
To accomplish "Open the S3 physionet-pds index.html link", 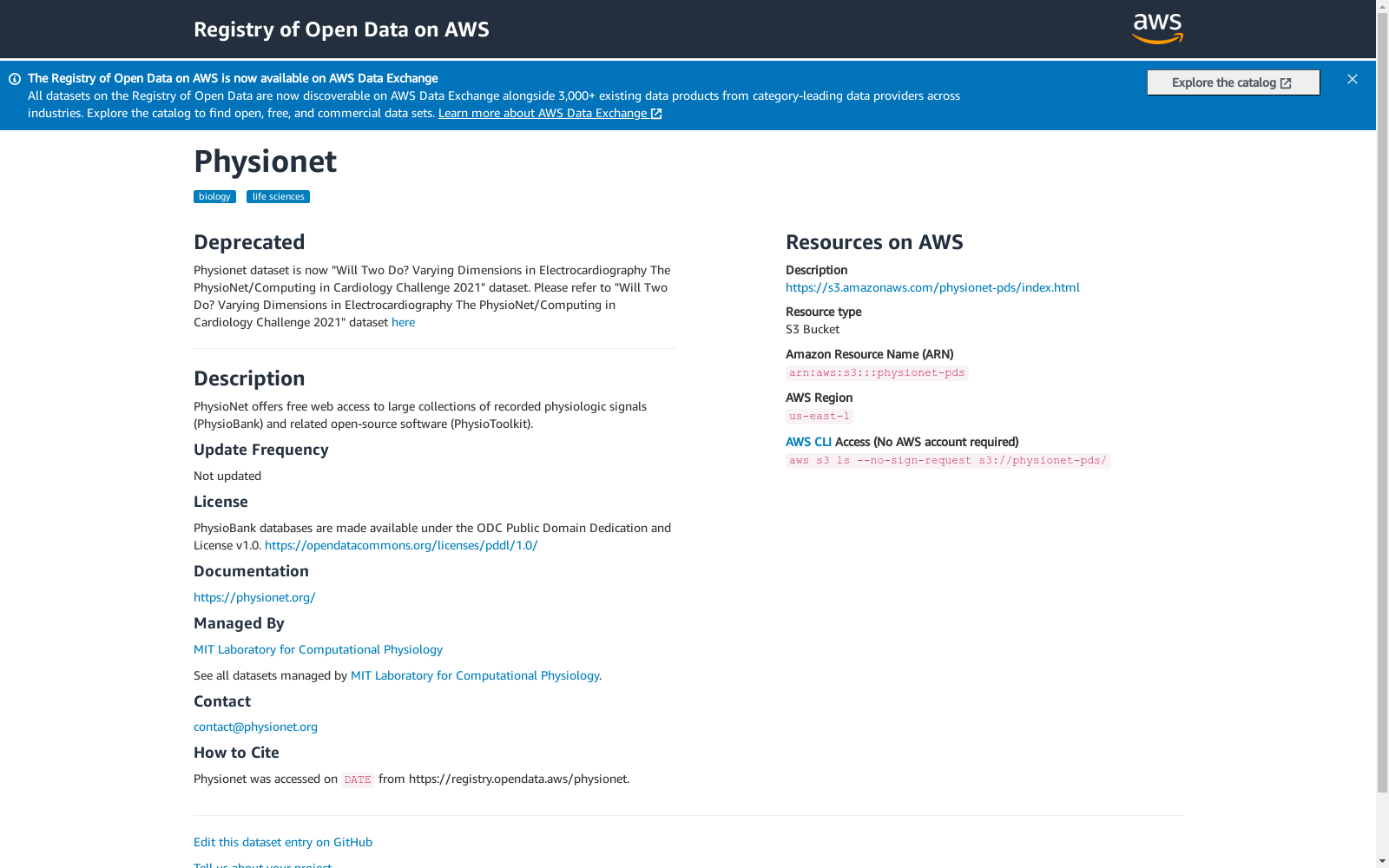I will [x=932, y=287].
